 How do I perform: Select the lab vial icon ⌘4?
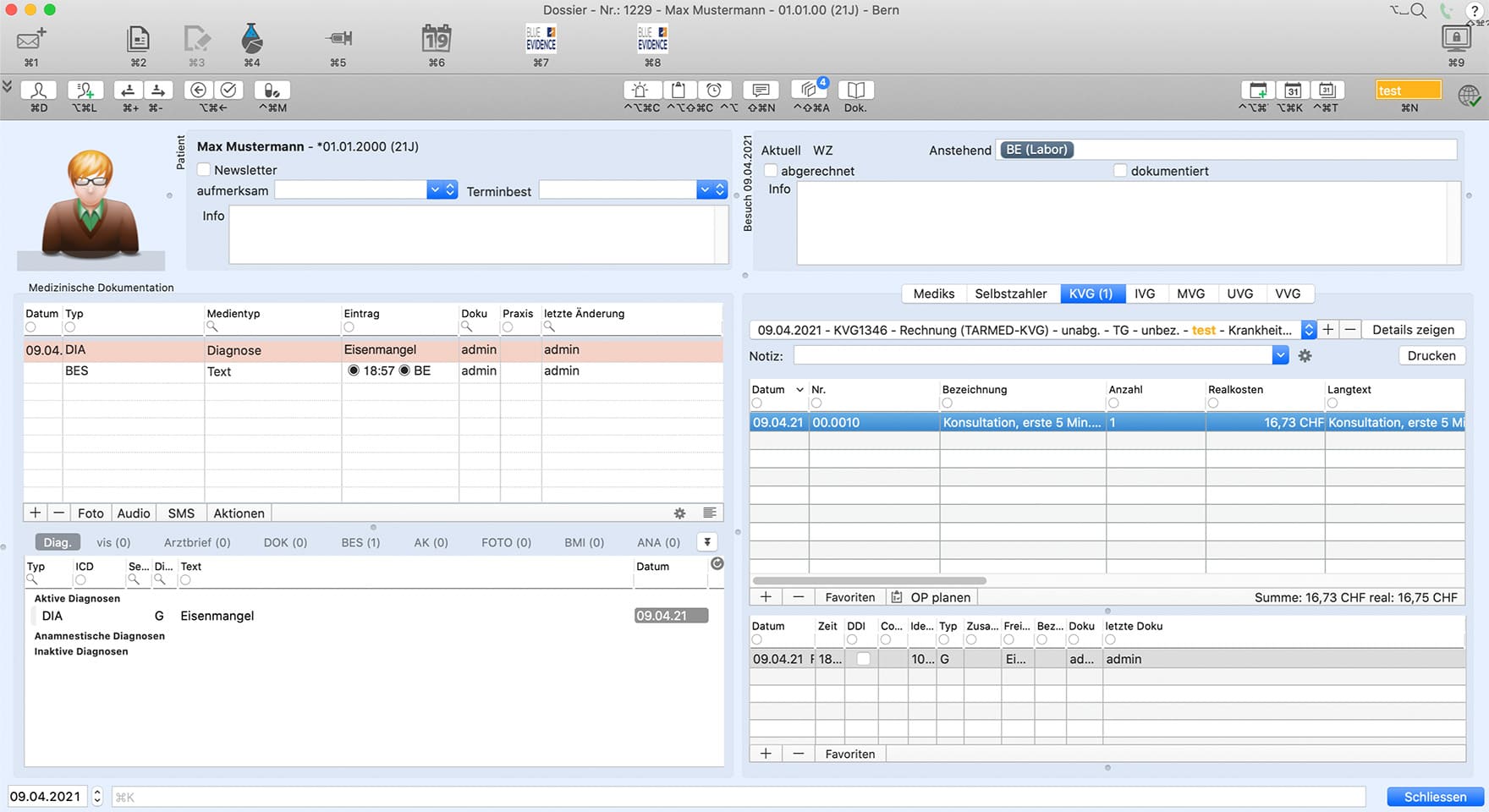(x=251, y=37)
